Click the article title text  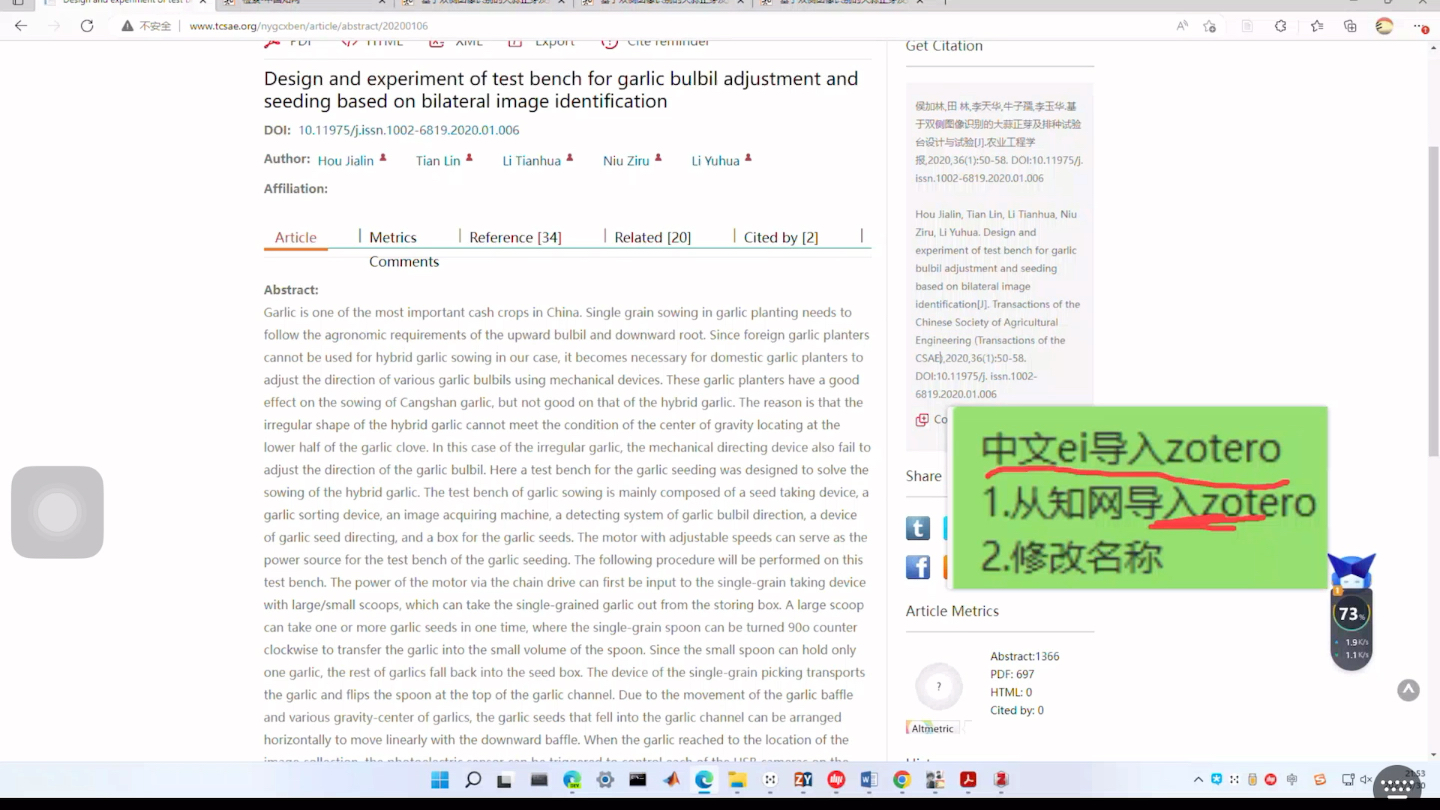(561, 90)
